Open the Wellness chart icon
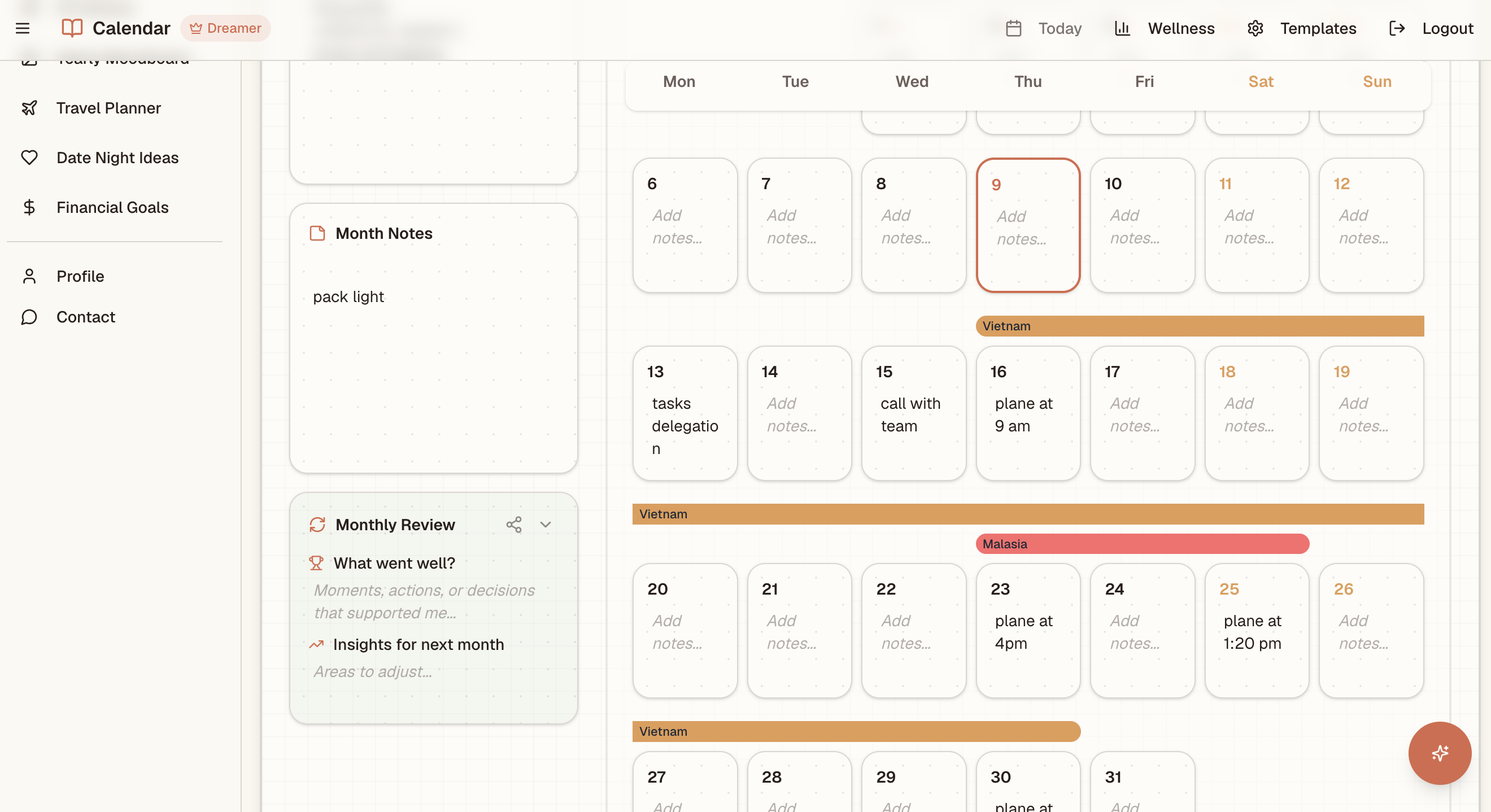Image resolution: width=1491 pixels, height=812 pixels. [1122, 28]
